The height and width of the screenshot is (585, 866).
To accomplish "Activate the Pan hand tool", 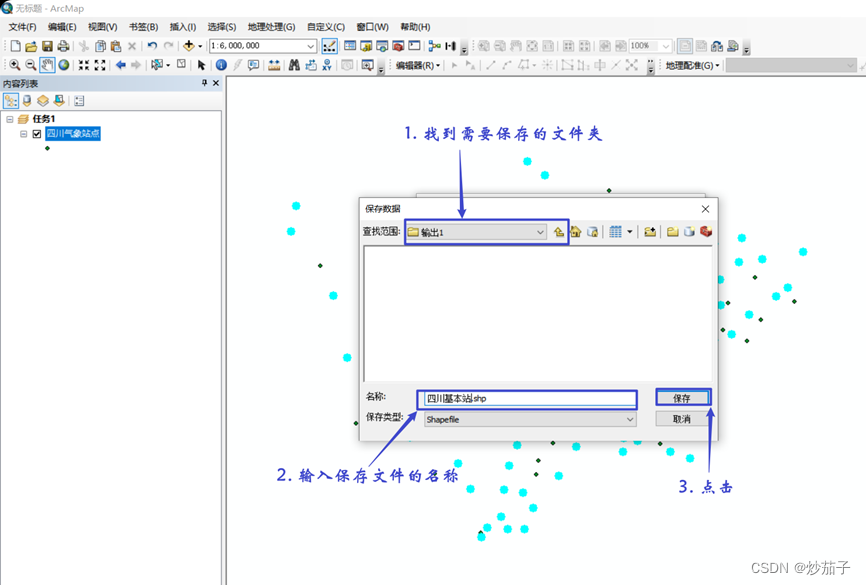I will pyautogui.click(x=47, y=65).
